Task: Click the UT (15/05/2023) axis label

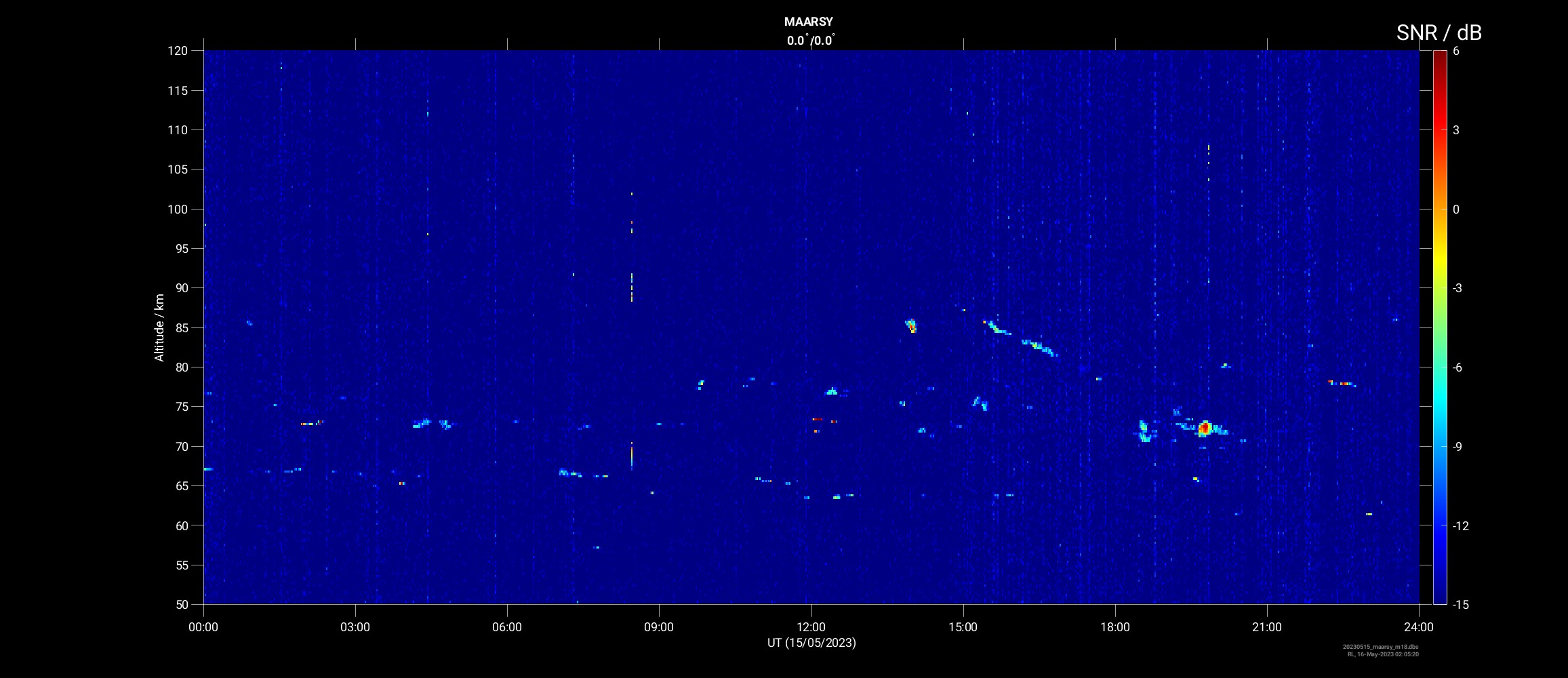Action: coord(811,643)
